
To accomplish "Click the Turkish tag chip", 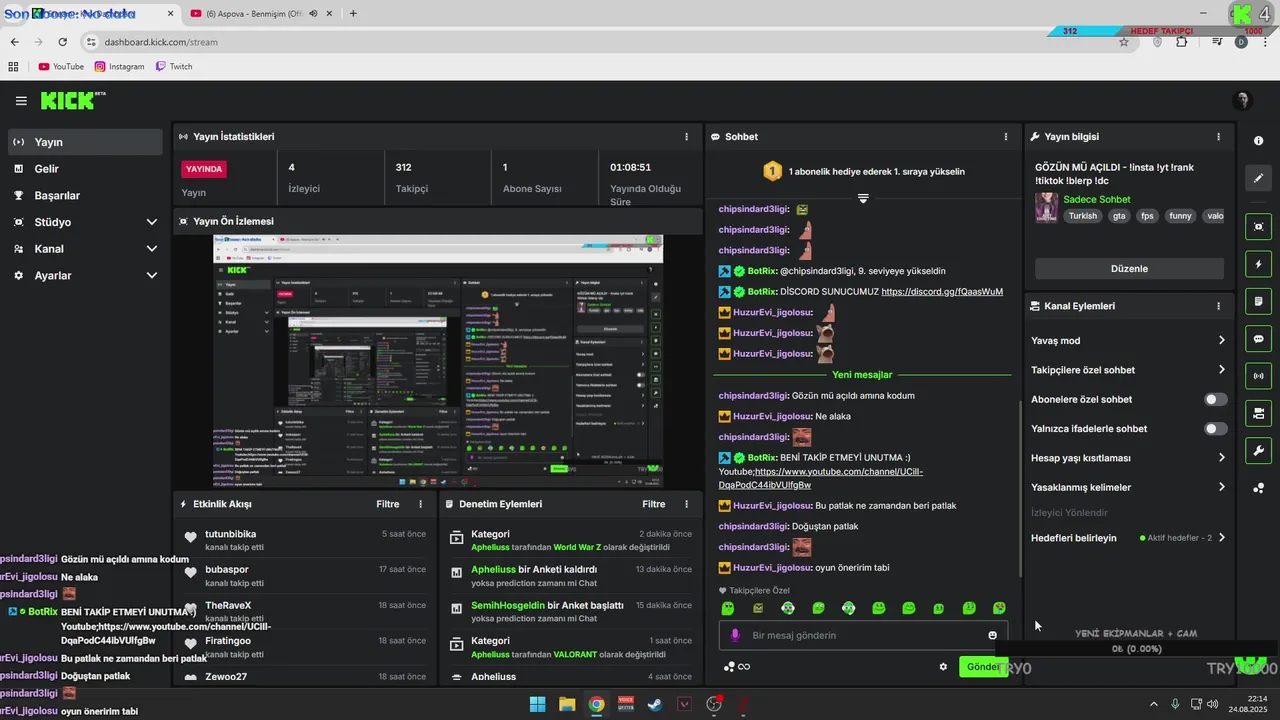I will (x=1082, y=216).
